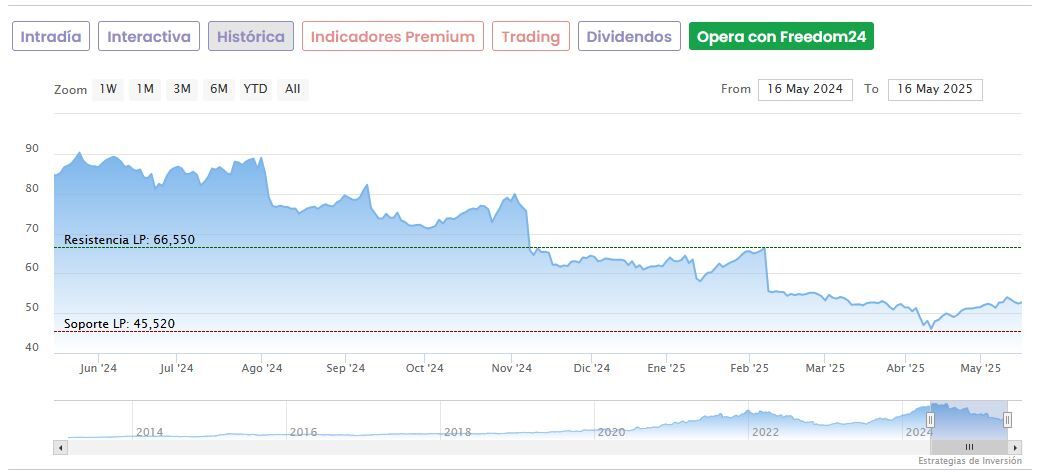The height and width of the screenshot is (476, 1040).
Task: Zoom the chart to YTD
Action: pyautogui.click(x=256, y=89)
